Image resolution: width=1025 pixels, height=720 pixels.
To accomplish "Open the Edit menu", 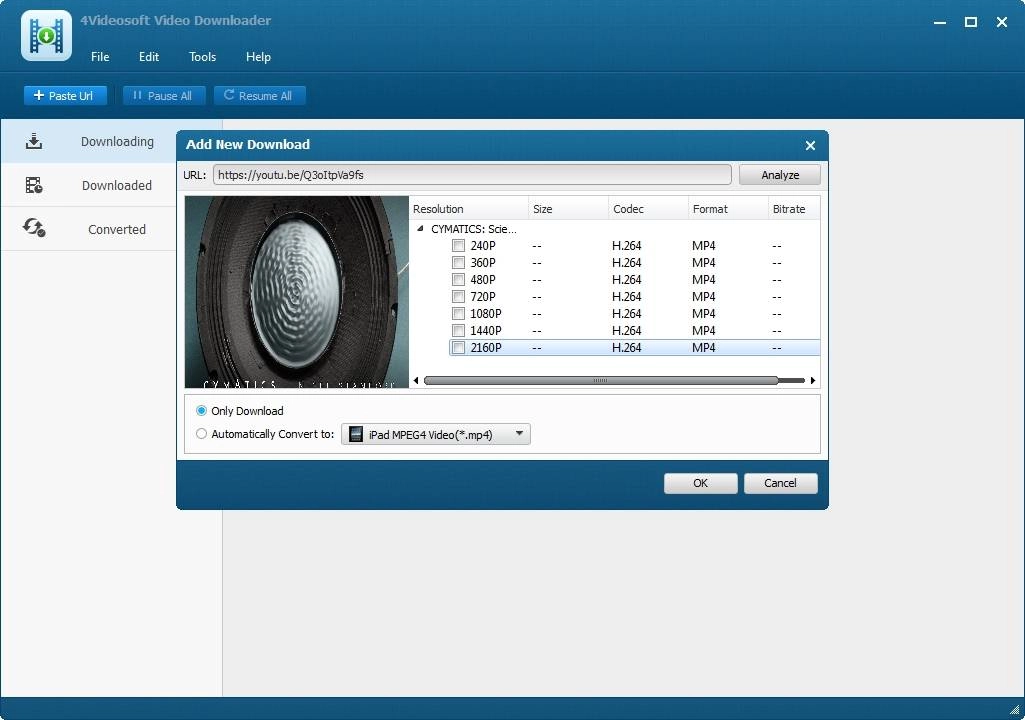I will [148, 57].
